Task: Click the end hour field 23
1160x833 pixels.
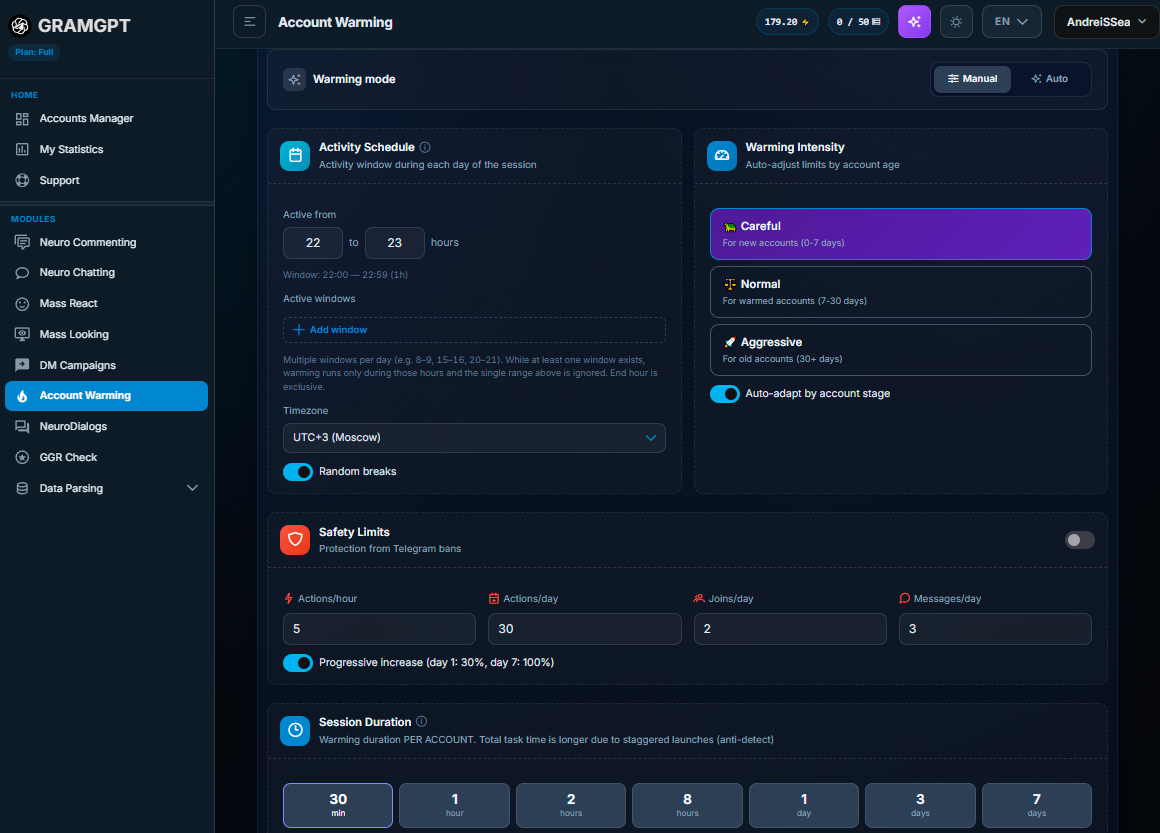Action: click(395, 243)
